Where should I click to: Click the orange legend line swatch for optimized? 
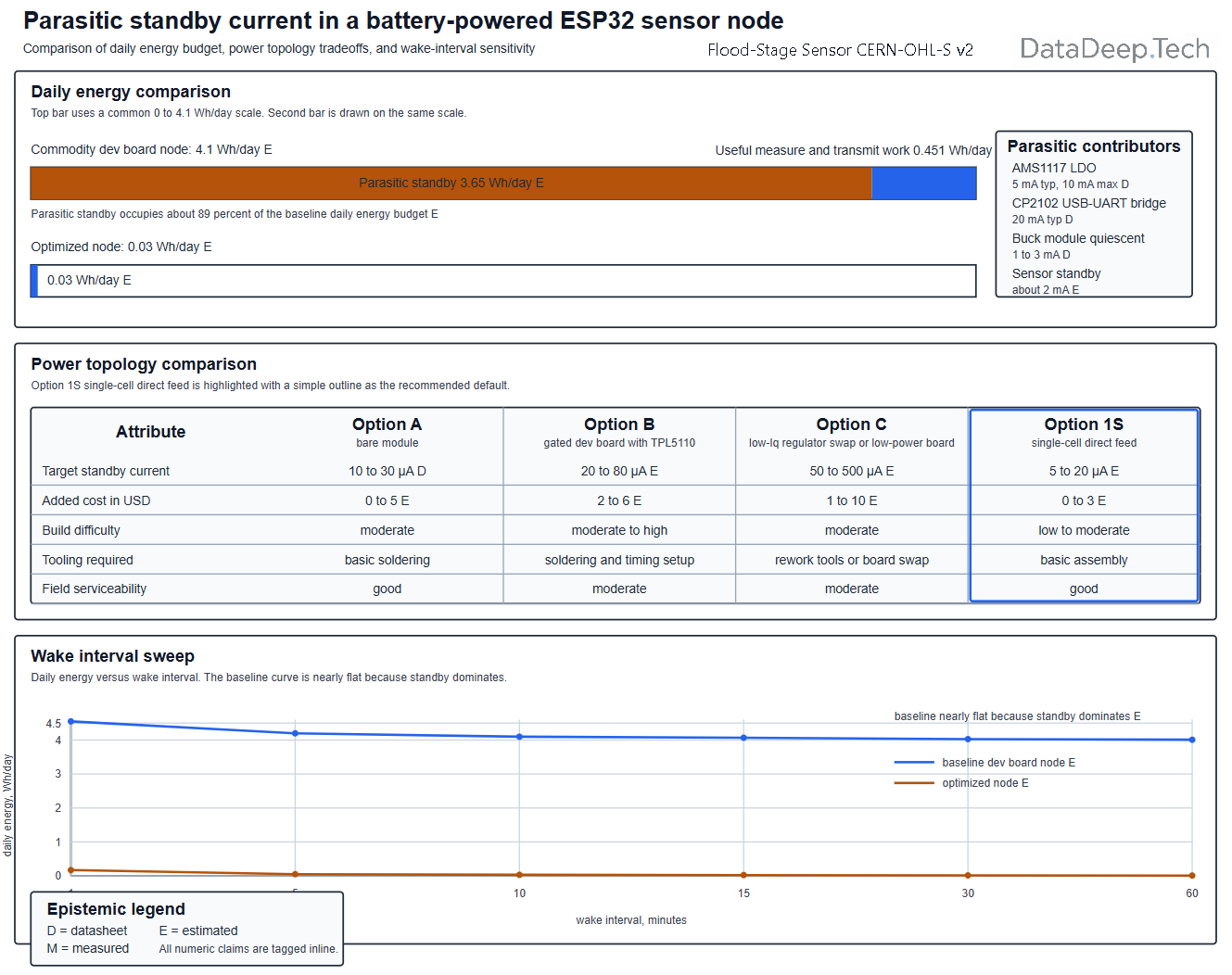coord(914,783)
